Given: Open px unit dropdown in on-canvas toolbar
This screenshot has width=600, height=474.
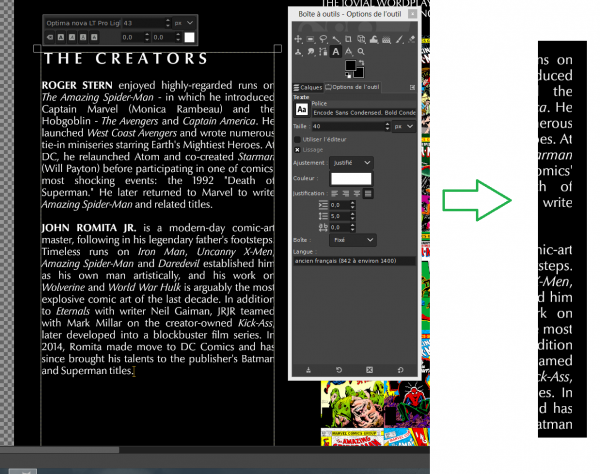Looking at the screenshot, I should [x=184, y=23].
